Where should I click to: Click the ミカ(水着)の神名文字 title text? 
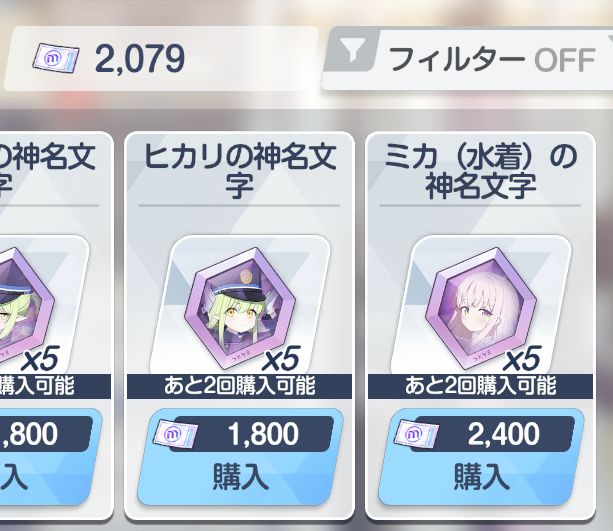pyautogui.click(x=481, y=171)
